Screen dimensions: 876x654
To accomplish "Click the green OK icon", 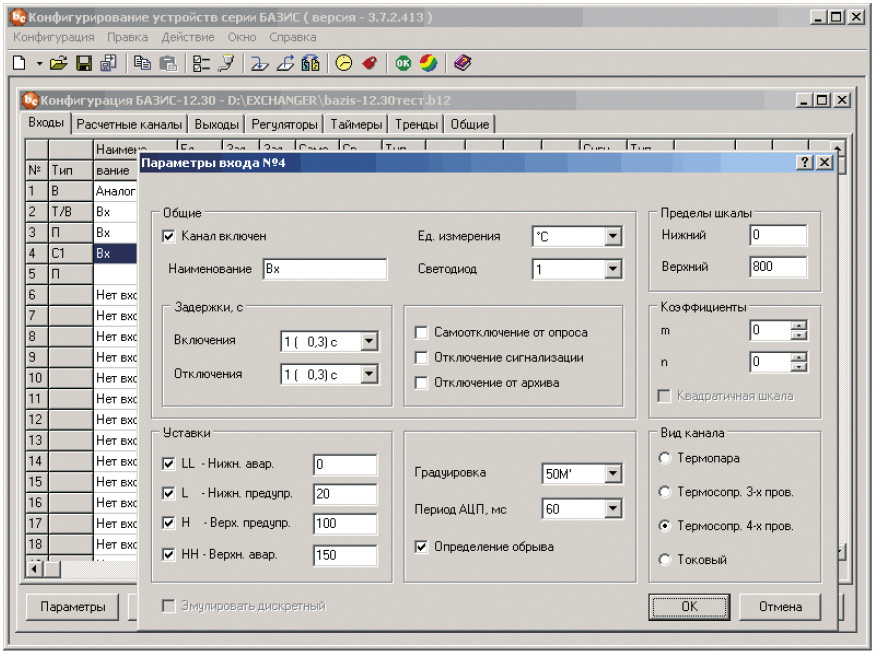I will 403,63.
